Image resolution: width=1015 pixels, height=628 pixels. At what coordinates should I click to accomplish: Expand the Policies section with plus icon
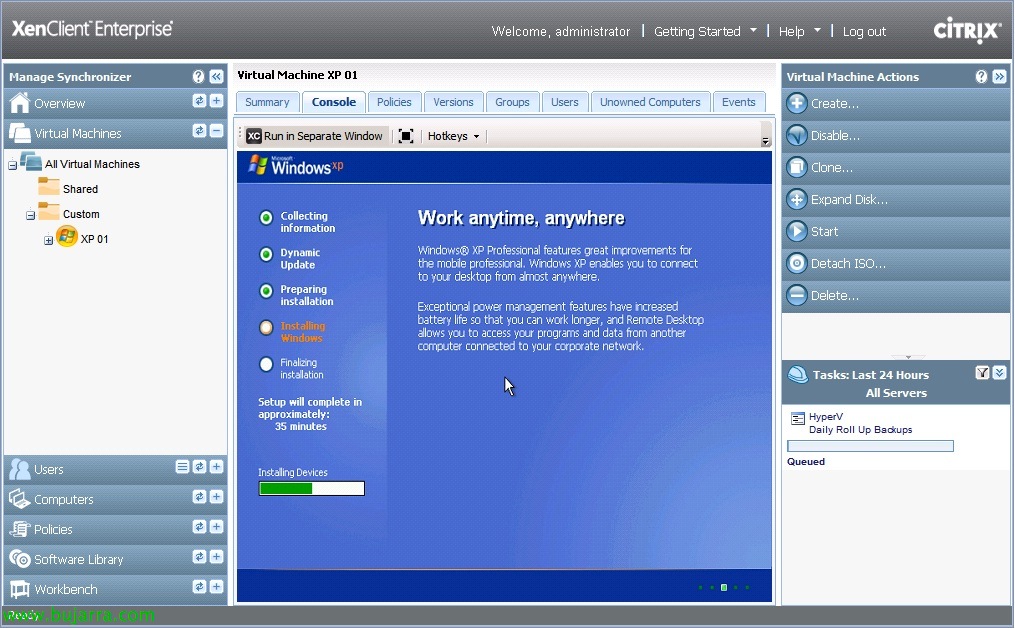point(216,526)
